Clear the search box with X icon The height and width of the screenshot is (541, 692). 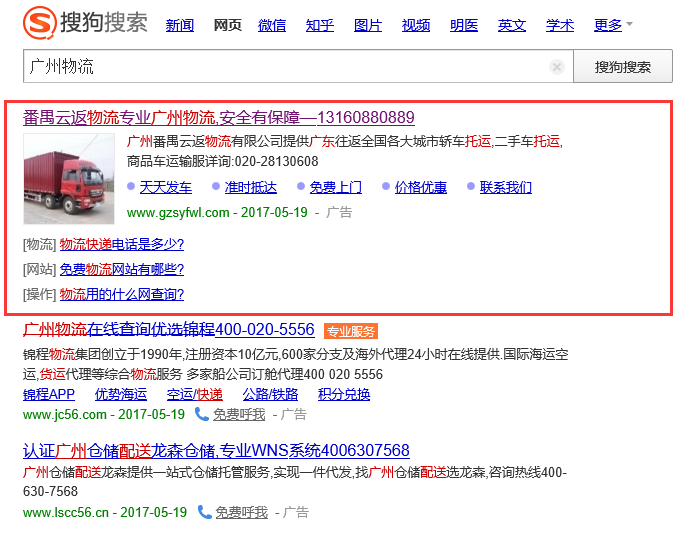tap(557, 67)
